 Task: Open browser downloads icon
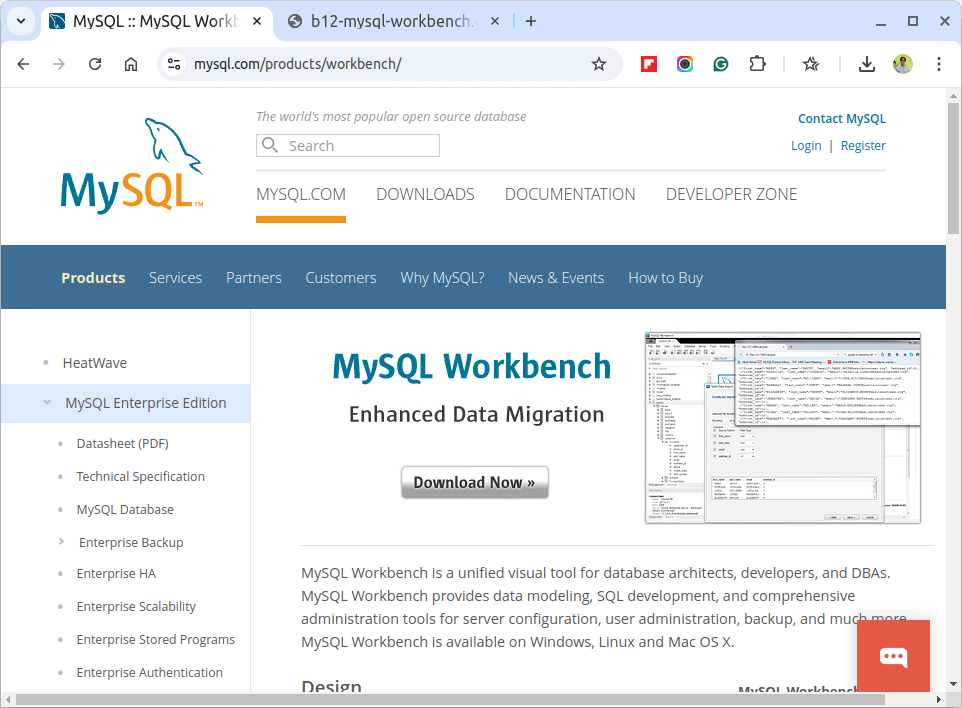click(866, 64)
